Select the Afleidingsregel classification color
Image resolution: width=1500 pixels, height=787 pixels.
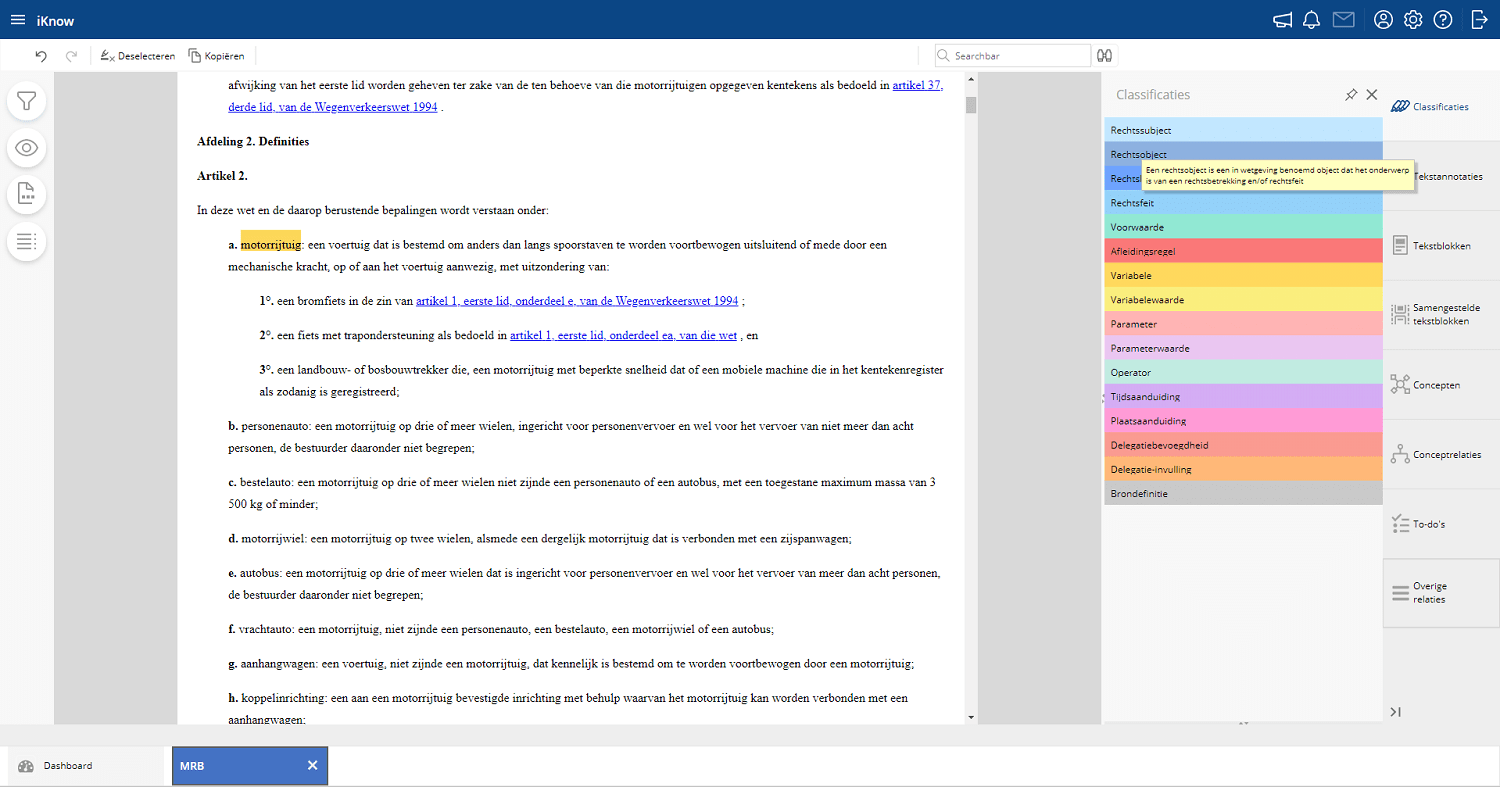(x=1243, y=252)
